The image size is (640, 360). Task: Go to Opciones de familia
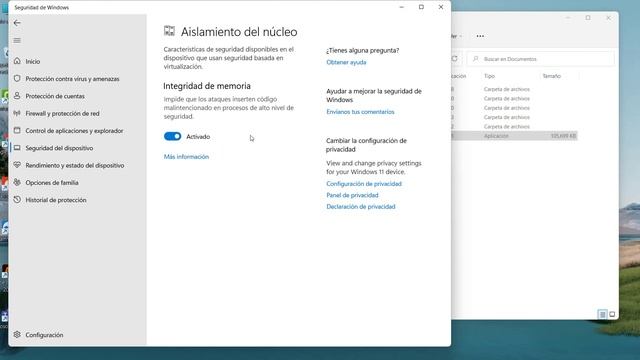tap(52, 182)
